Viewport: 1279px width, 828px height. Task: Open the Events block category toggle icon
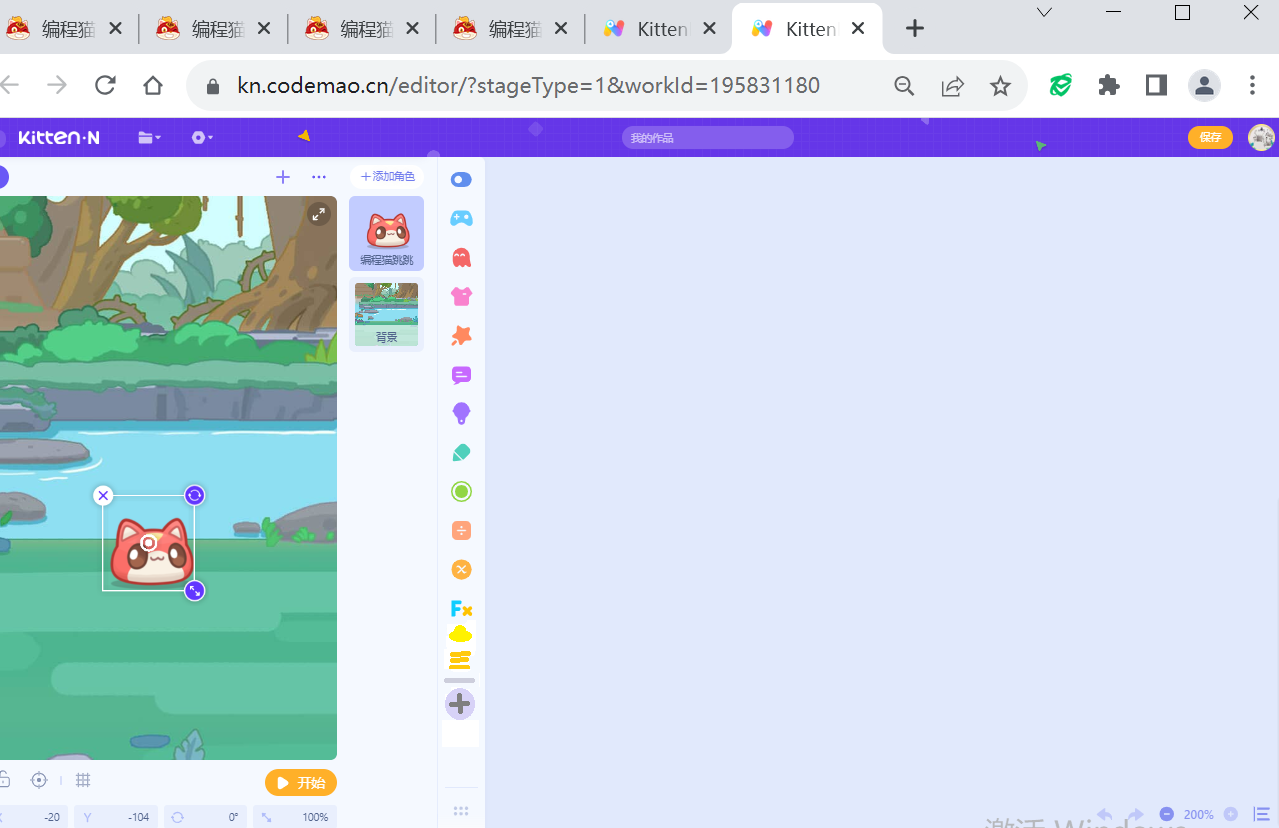(461, 180)
